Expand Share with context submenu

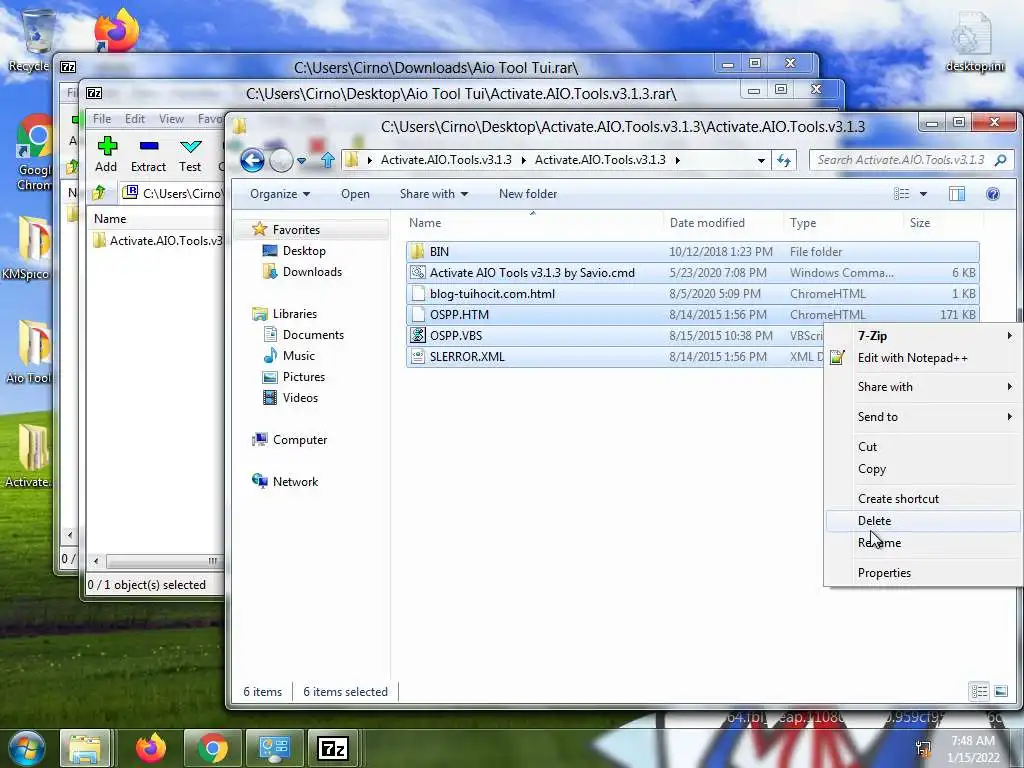pos(923,387)
